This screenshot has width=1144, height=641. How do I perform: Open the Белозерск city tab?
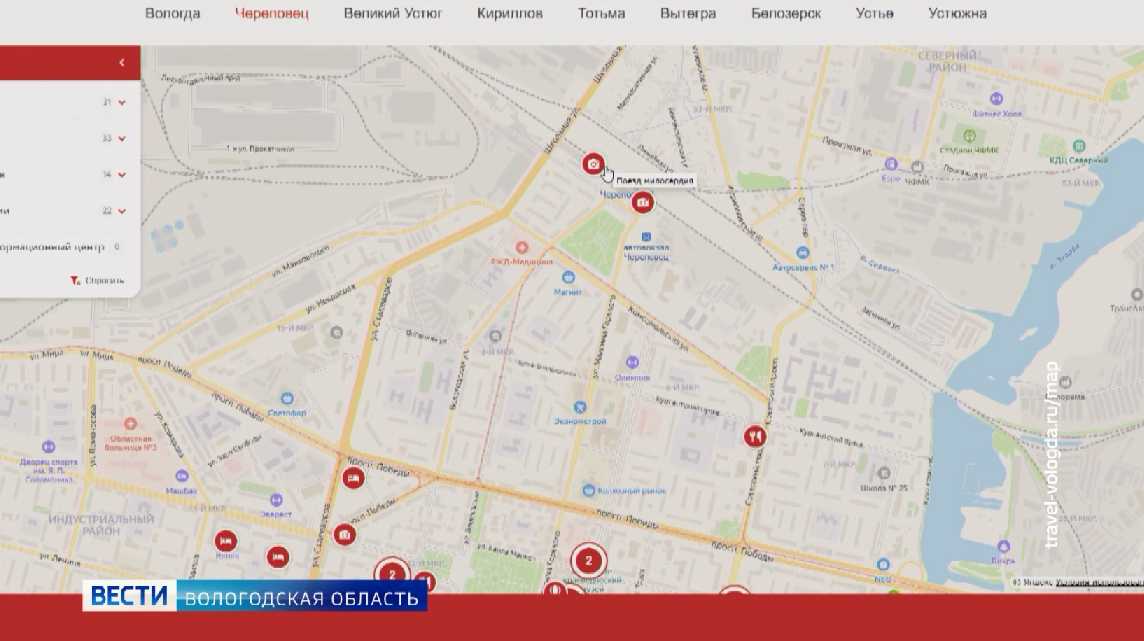click(x=786, y=13)
